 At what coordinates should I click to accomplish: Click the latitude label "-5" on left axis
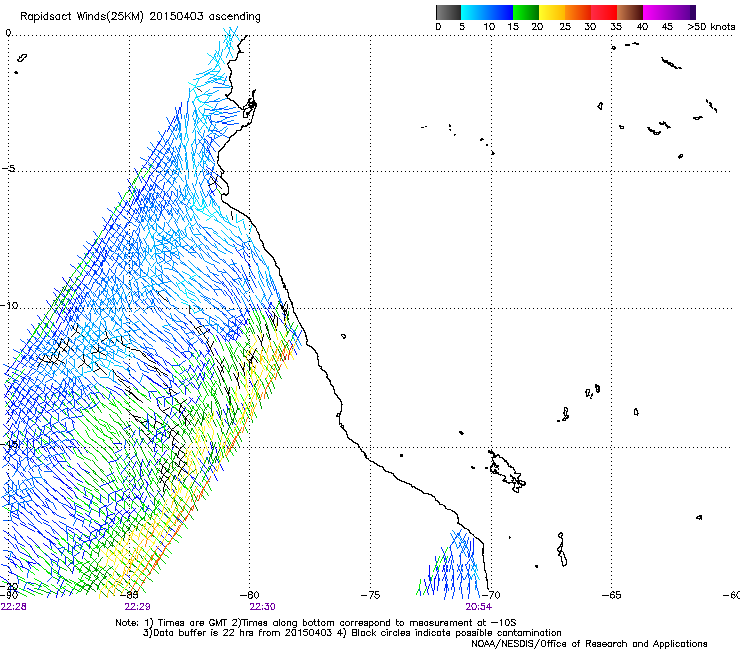[x=9, y=169]
